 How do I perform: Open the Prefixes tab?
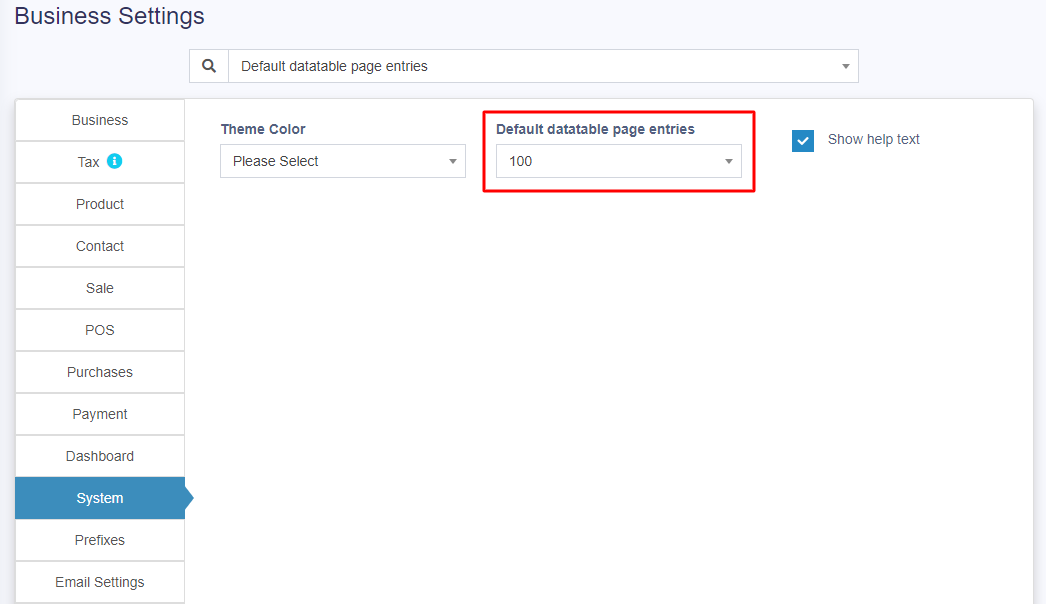100,540
